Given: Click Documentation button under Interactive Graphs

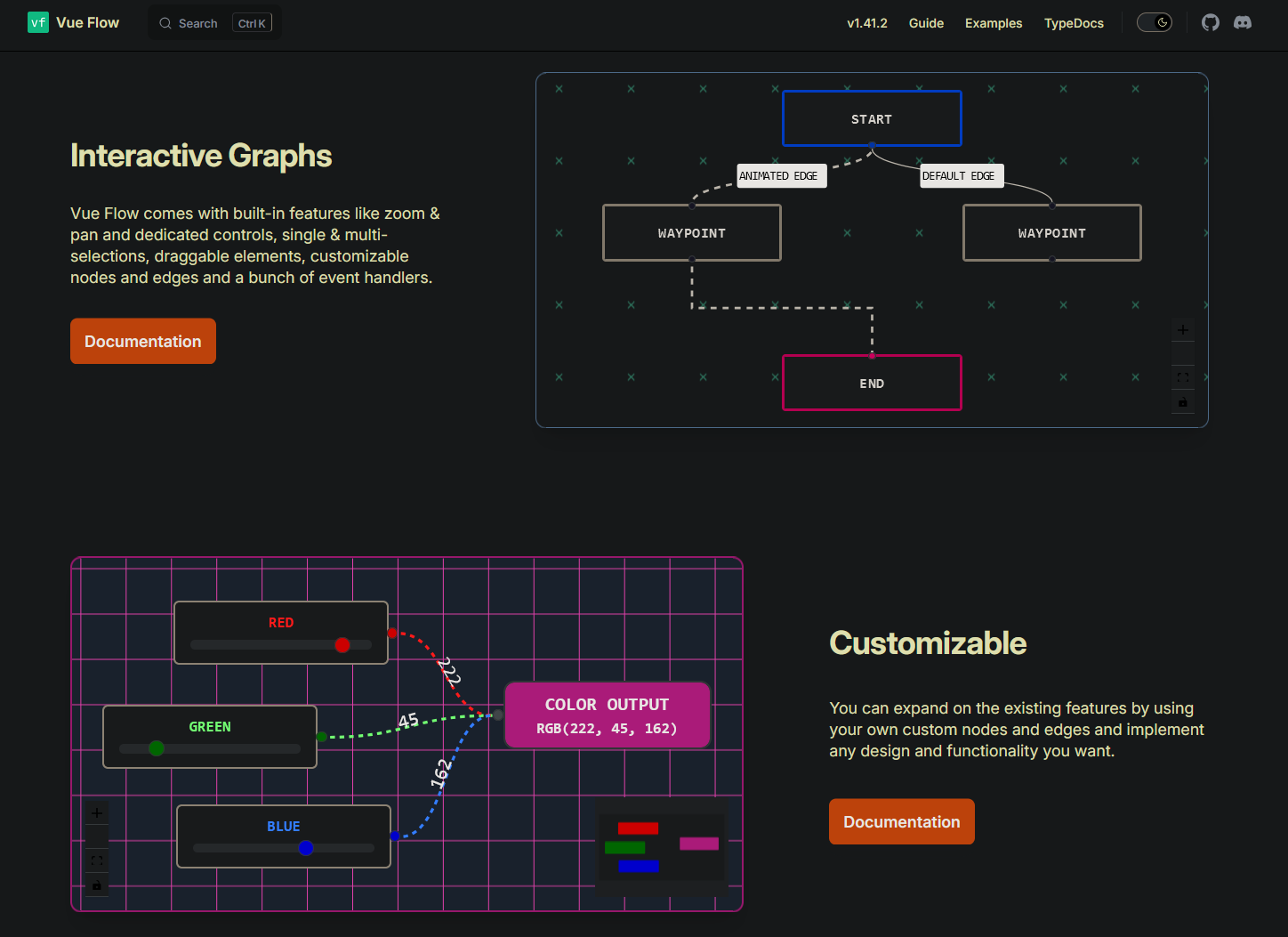Looking at the screenshot, I should [x=143, y=341].
